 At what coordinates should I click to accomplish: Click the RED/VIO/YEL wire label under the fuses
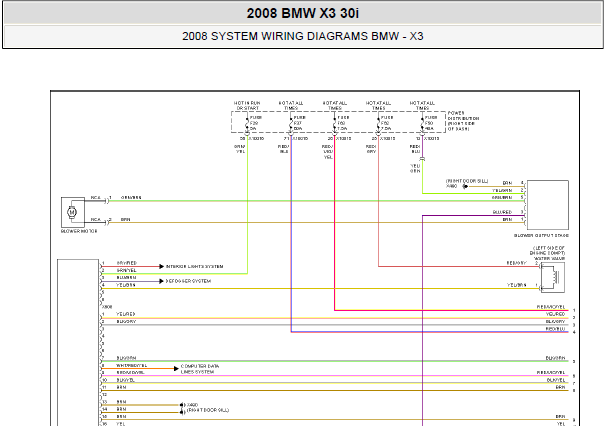point(328,152)
